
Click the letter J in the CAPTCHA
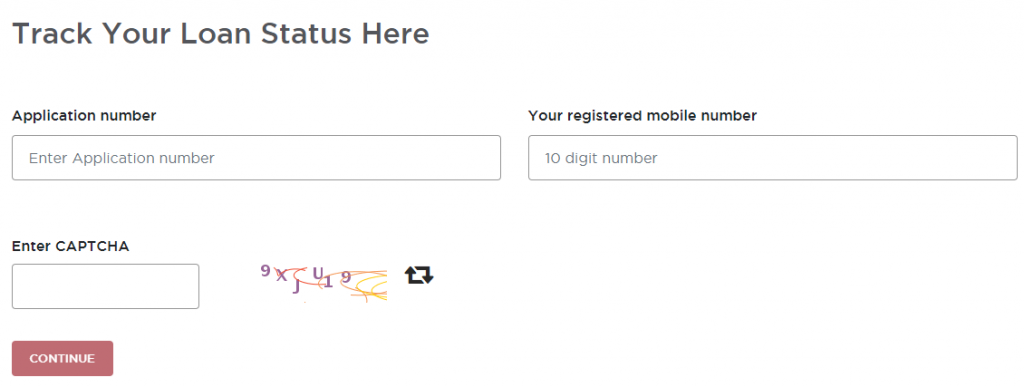pos(296,286)
